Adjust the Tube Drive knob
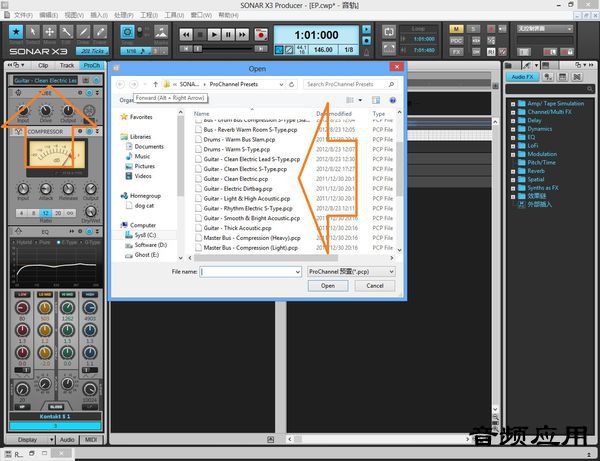 pos(46,111)
